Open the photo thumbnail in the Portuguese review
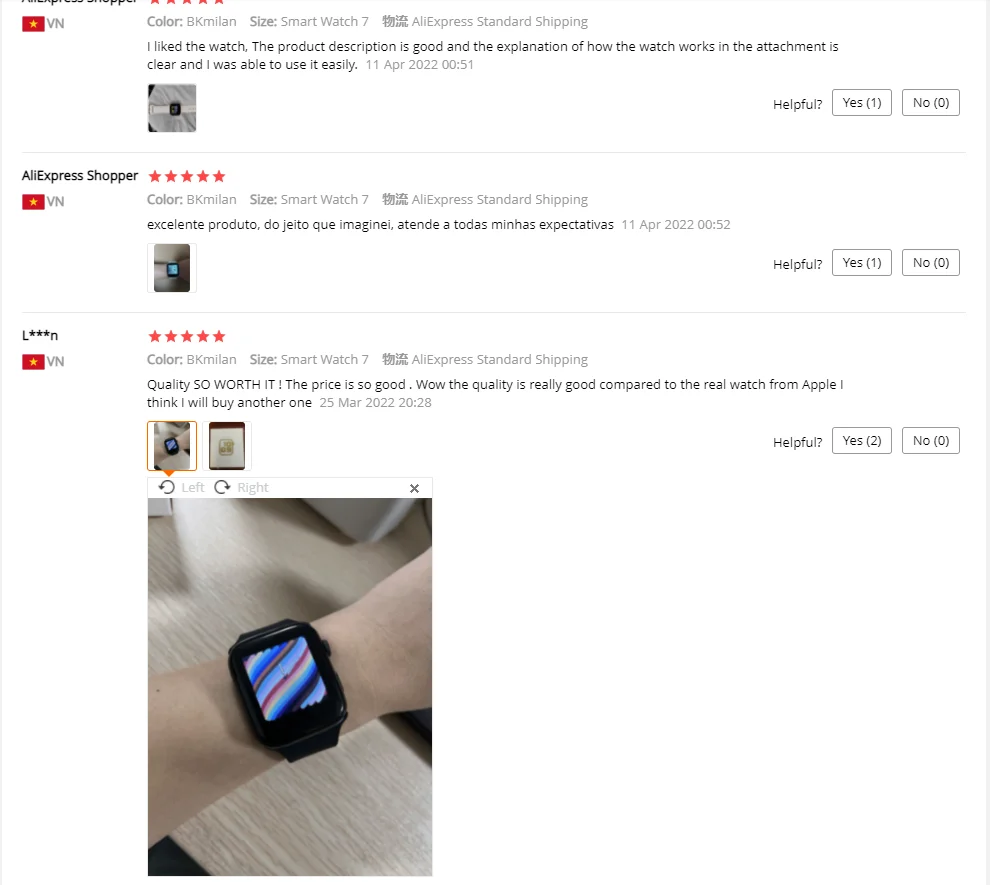The height and width of the screenshot is (885, 990). pos(172,268)
